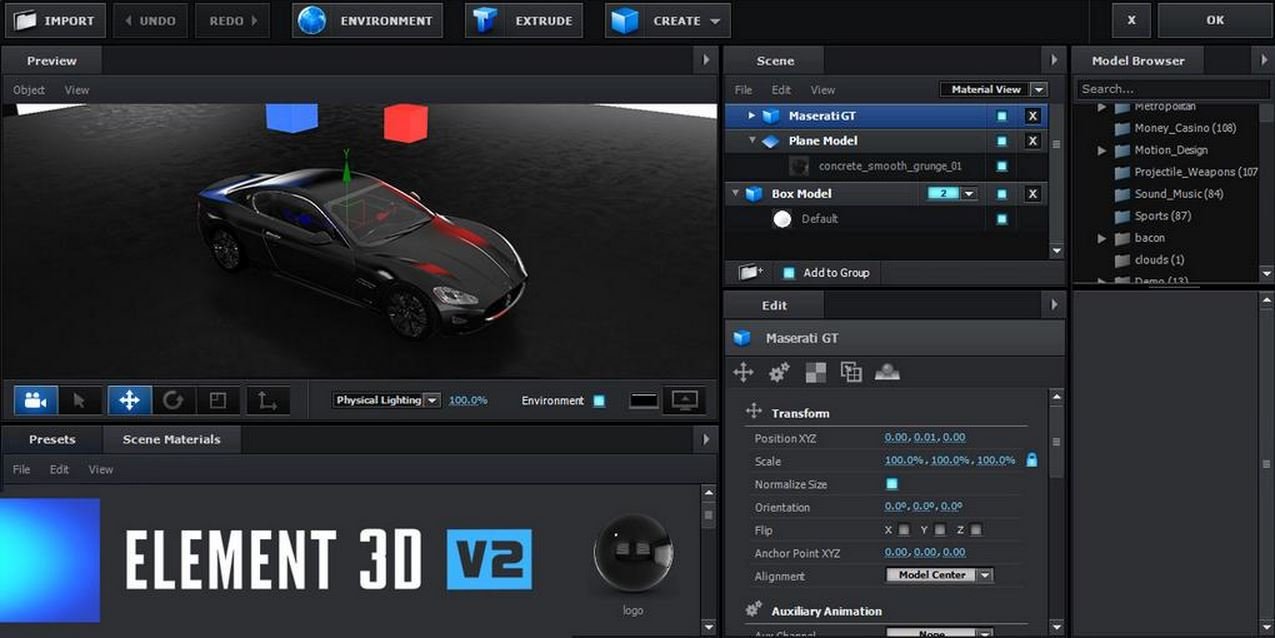
Task: Click the new group folder icon
Action: (x=750, y=272)
